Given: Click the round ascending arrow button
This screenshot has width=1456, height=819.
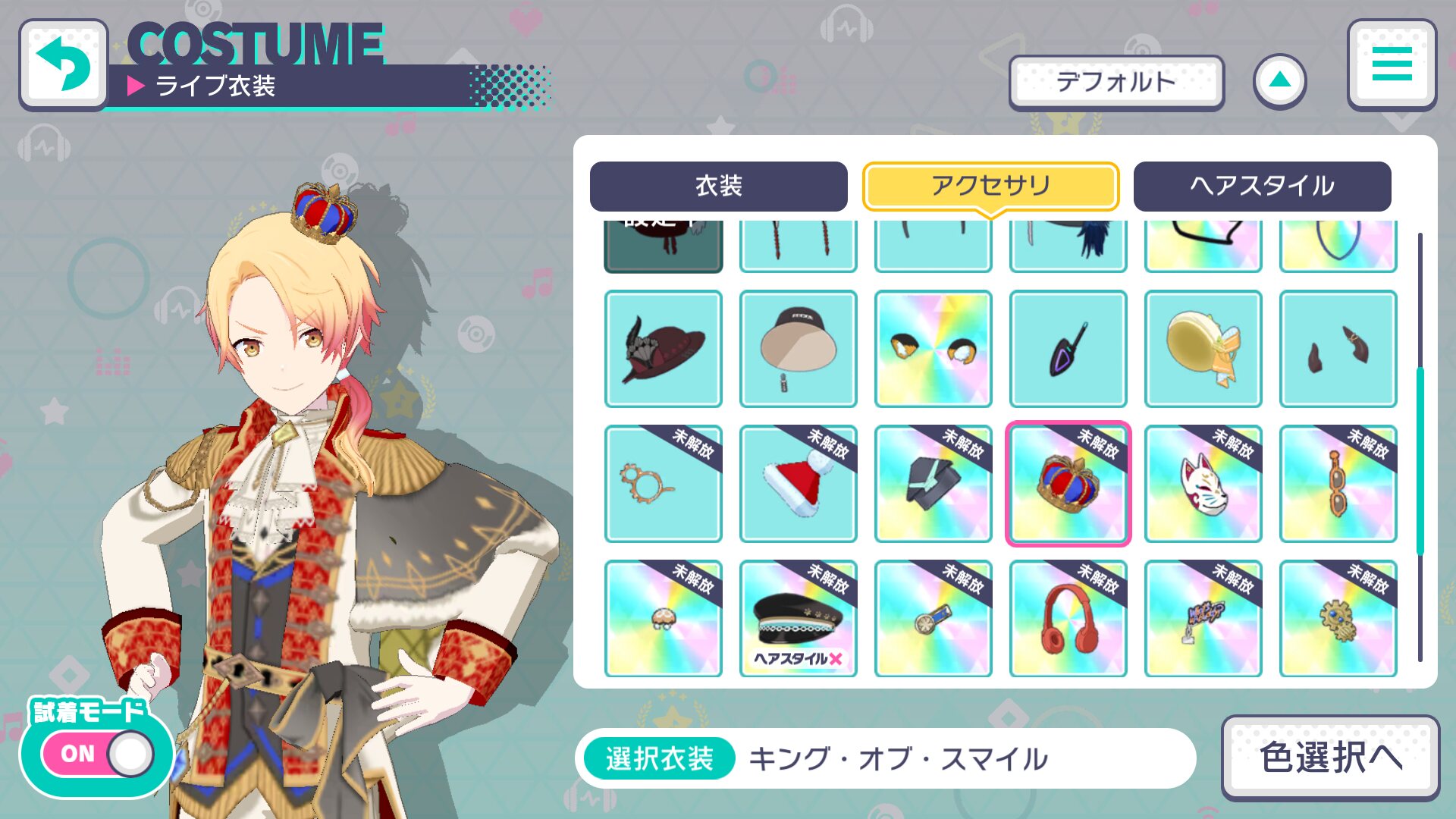Looking at the screenshot, I should pyautogui.click(x=1279, y=80).
